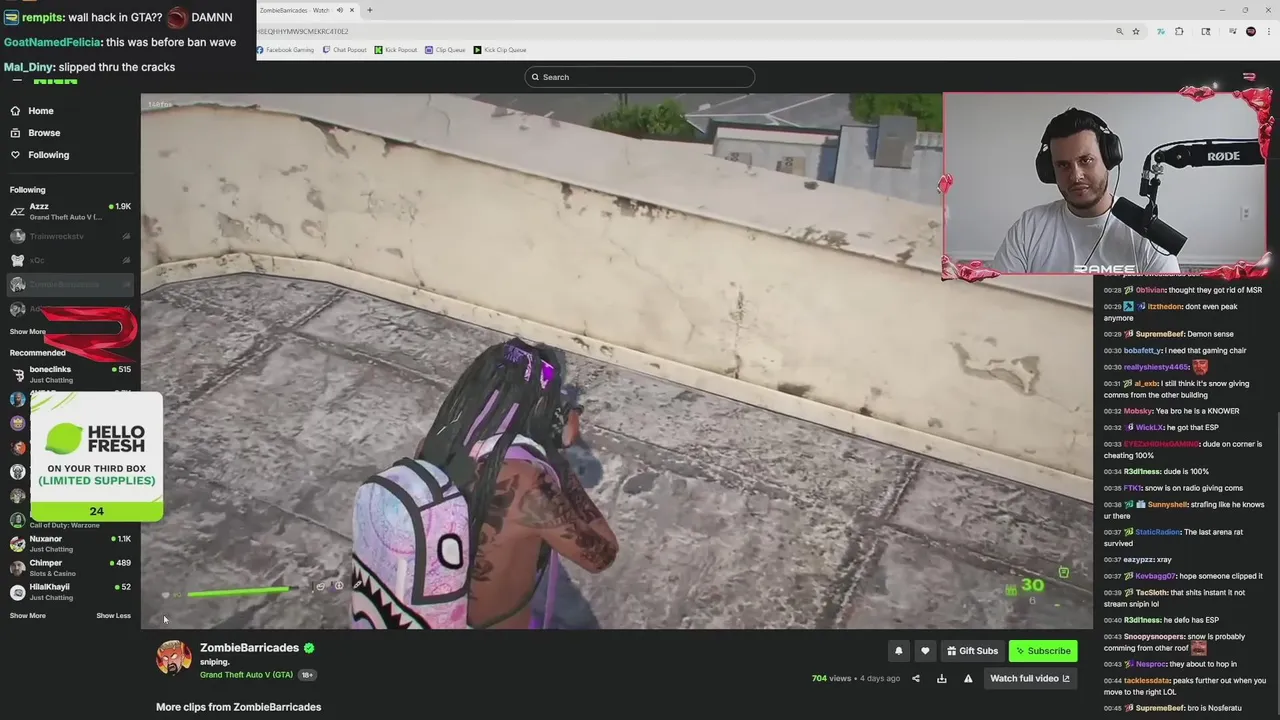The image size is (1280, 720).
Task: Open the browser extensions puzzle icon
Action: coord(1179,31)
